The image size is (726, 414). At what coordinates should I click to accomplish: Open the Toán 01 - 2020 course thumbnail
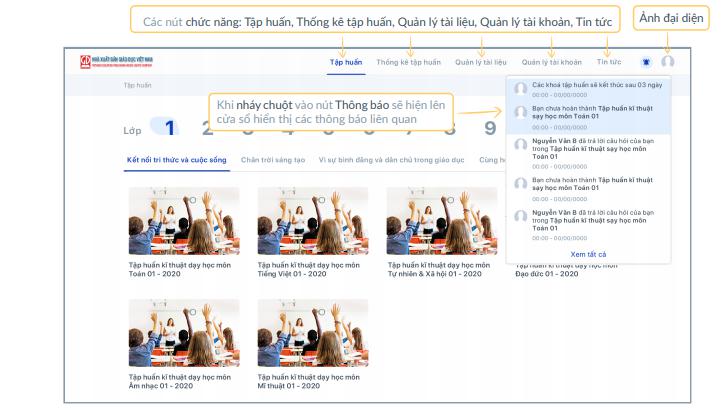[184, 221]
